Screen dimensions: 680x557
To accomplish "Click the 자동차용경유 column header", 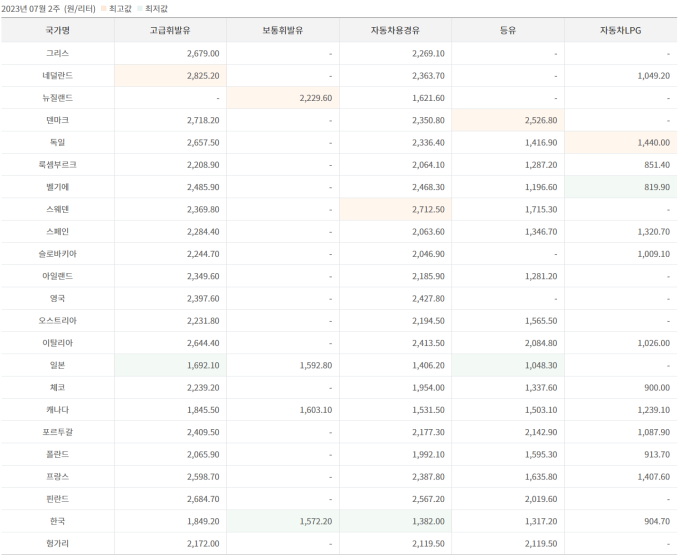I will pos(395,30).
